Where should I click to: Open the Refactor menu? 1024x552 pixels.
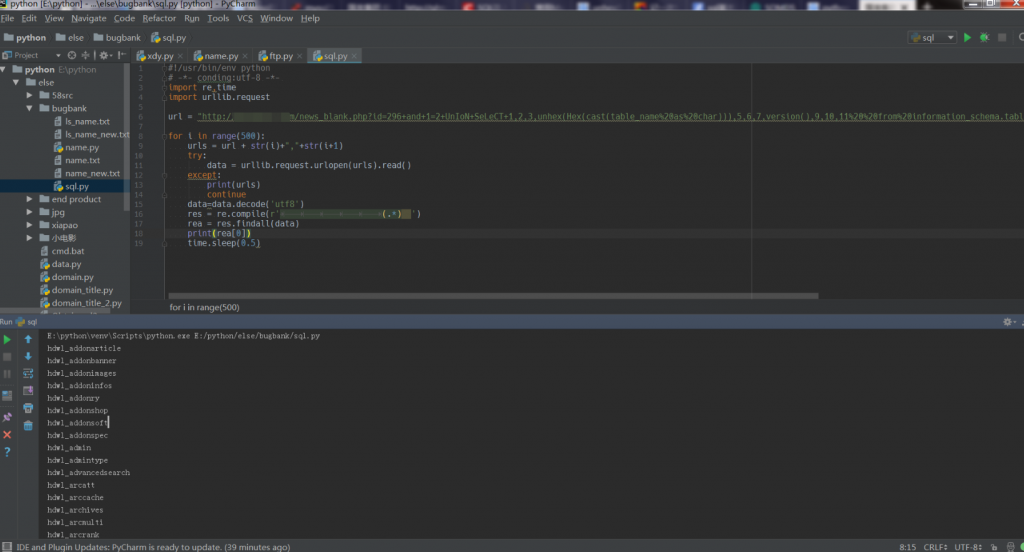point(159,18)
